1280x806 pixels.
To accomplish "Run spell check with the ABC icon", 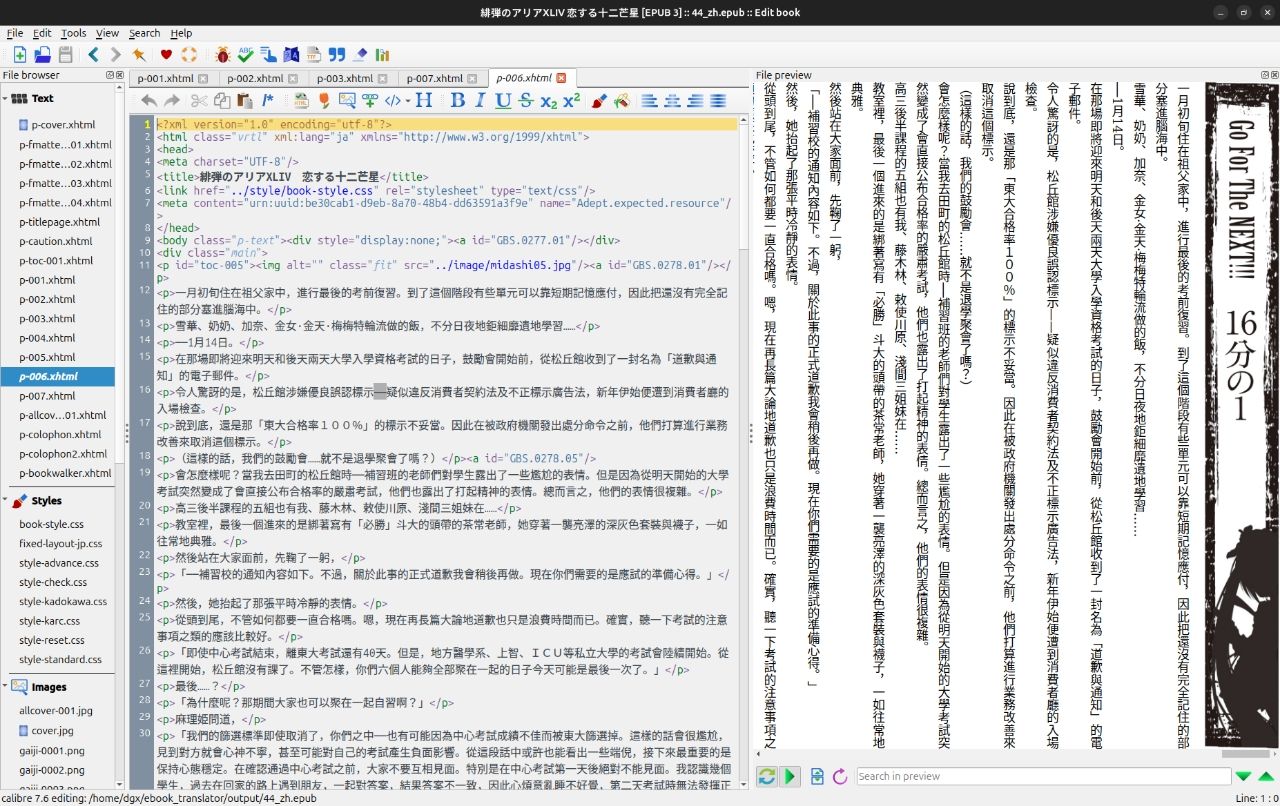I will click(246, 54).
